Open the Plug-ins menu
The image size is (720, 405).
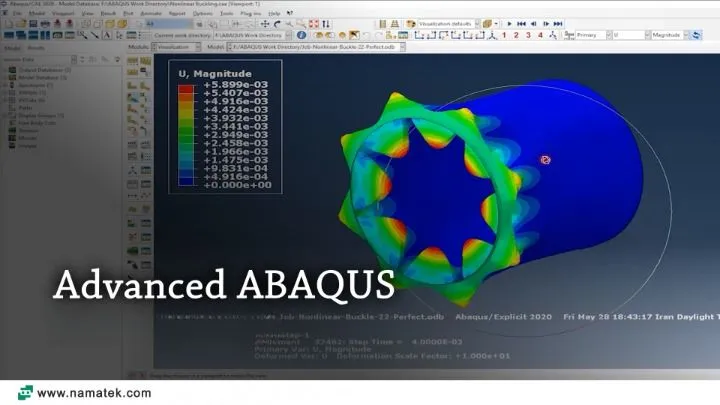click(250, 13)
